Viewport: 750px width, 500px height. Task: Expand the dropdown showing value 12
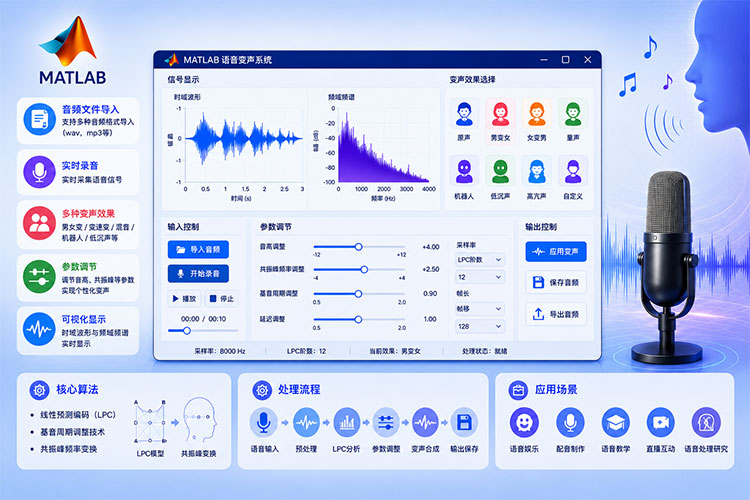tap(480, 277)
